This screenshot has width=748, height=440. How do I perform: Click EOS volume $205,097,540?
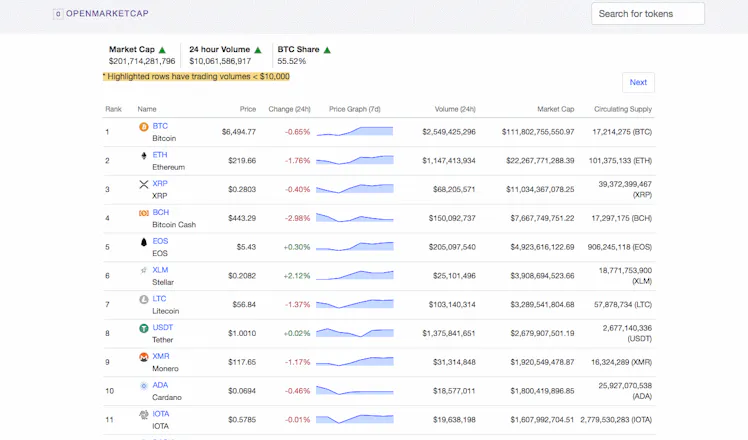pos(452,247)
